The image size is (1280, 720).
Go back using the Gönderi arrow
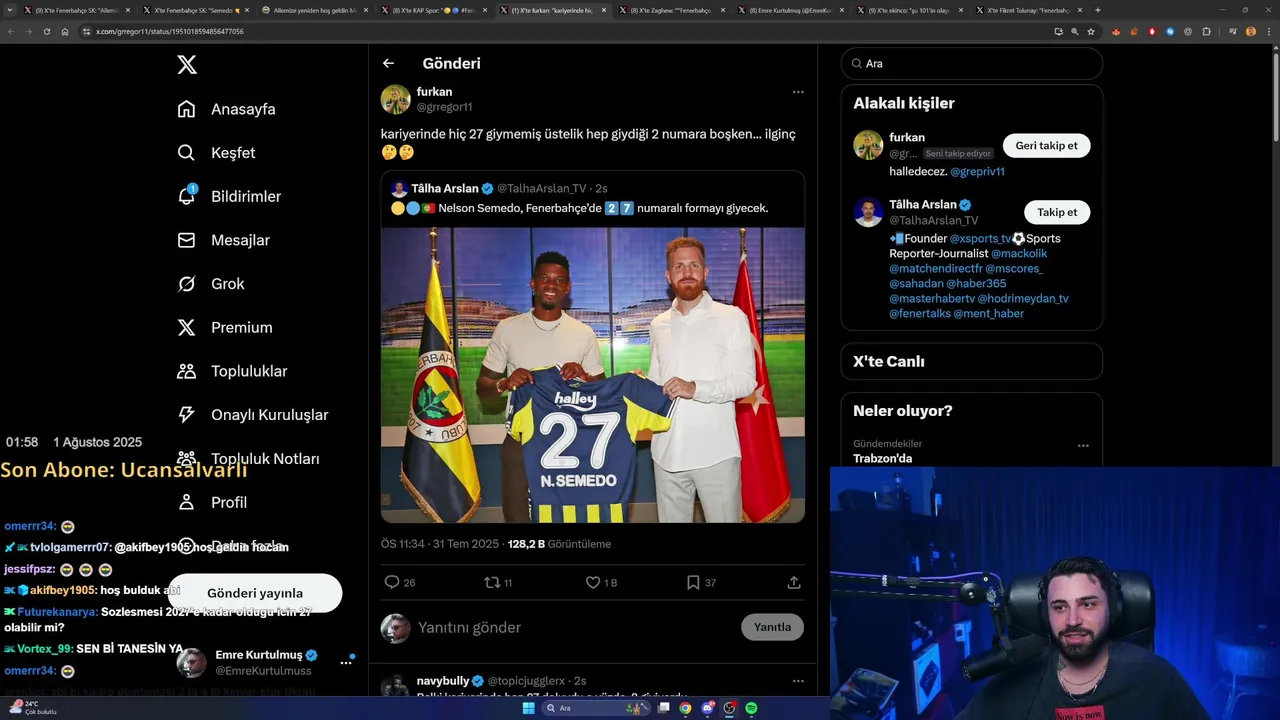(x=388, y=63)
